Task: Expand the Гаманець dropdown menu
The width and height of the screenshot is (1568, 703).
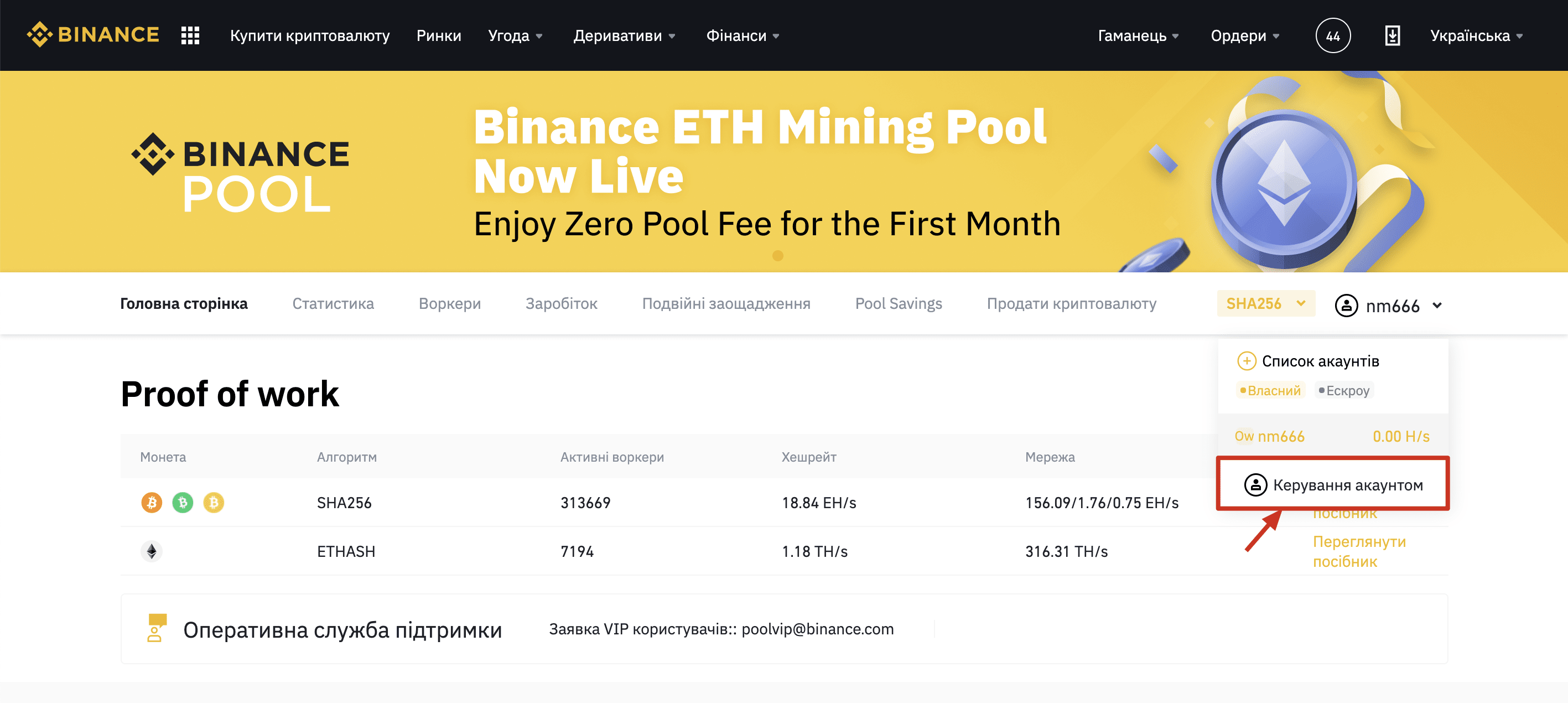Action: coord(1138,36)
